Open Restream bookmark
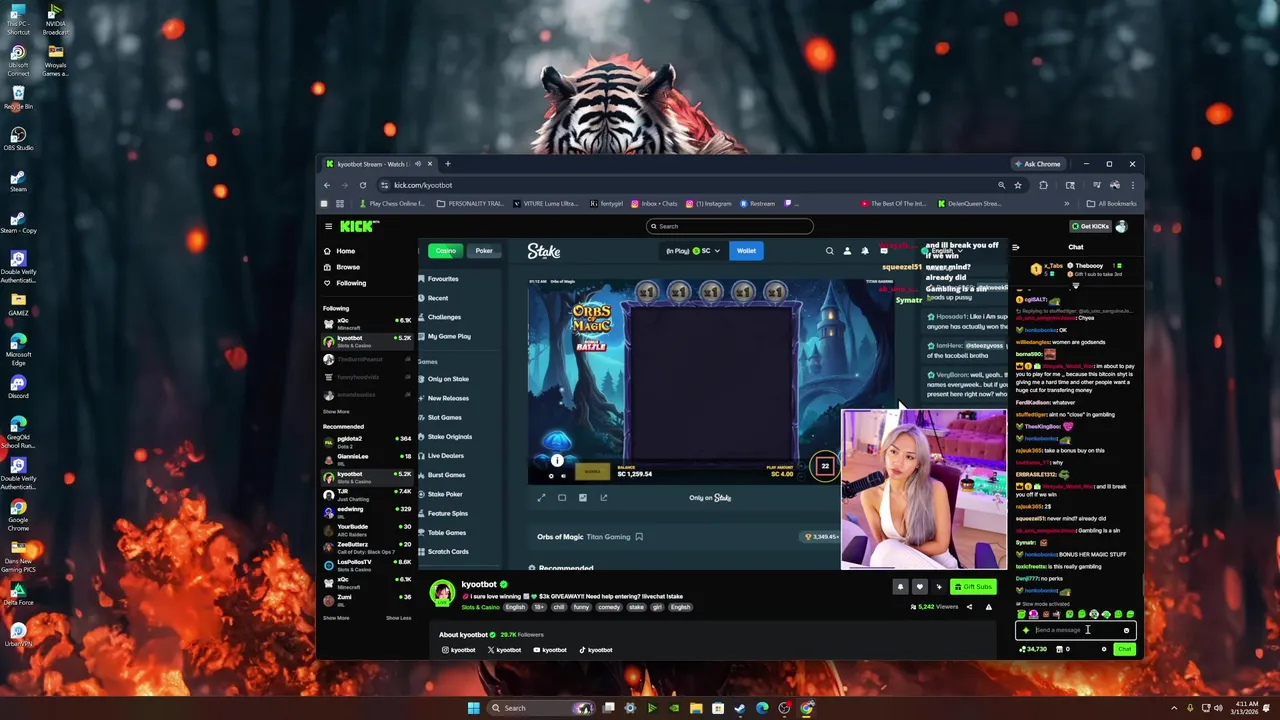Screen dimensions: 1280x720 (758, 204)
